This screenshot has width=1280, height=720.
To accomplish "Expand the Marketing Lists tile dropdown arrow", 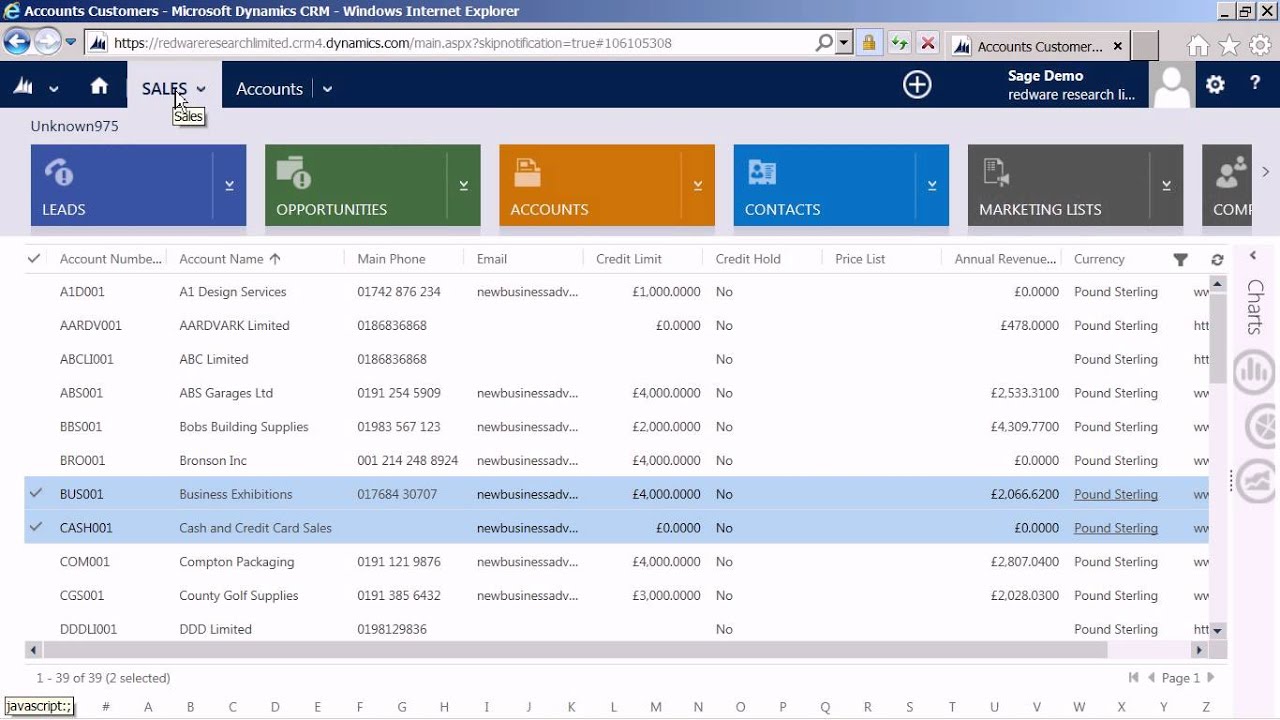I will tap(1166, 185).
